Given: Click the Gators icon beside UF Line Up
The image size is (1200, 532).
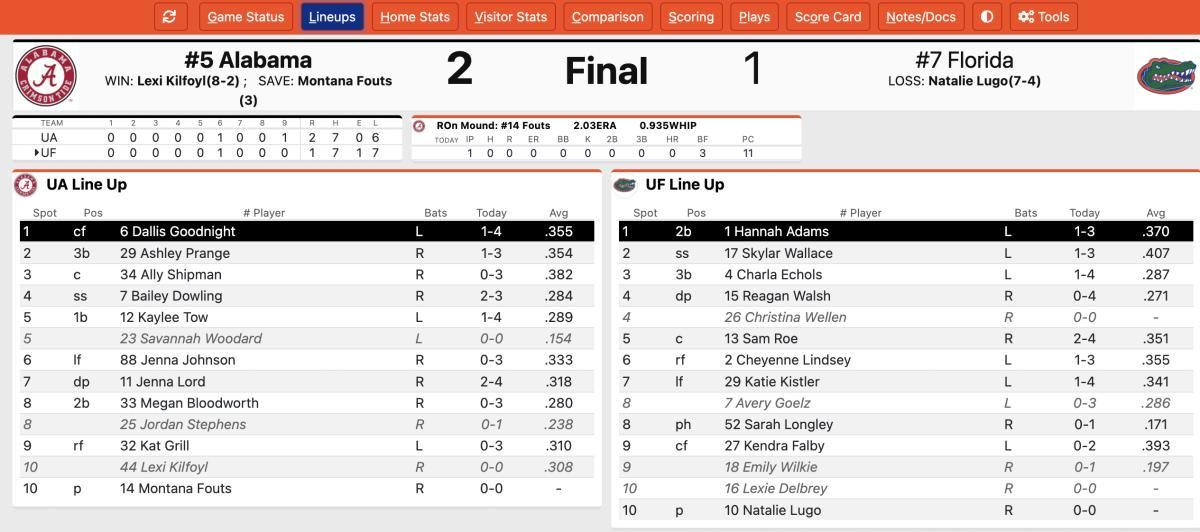Looking at the screenshot, I should coord(625,185).
